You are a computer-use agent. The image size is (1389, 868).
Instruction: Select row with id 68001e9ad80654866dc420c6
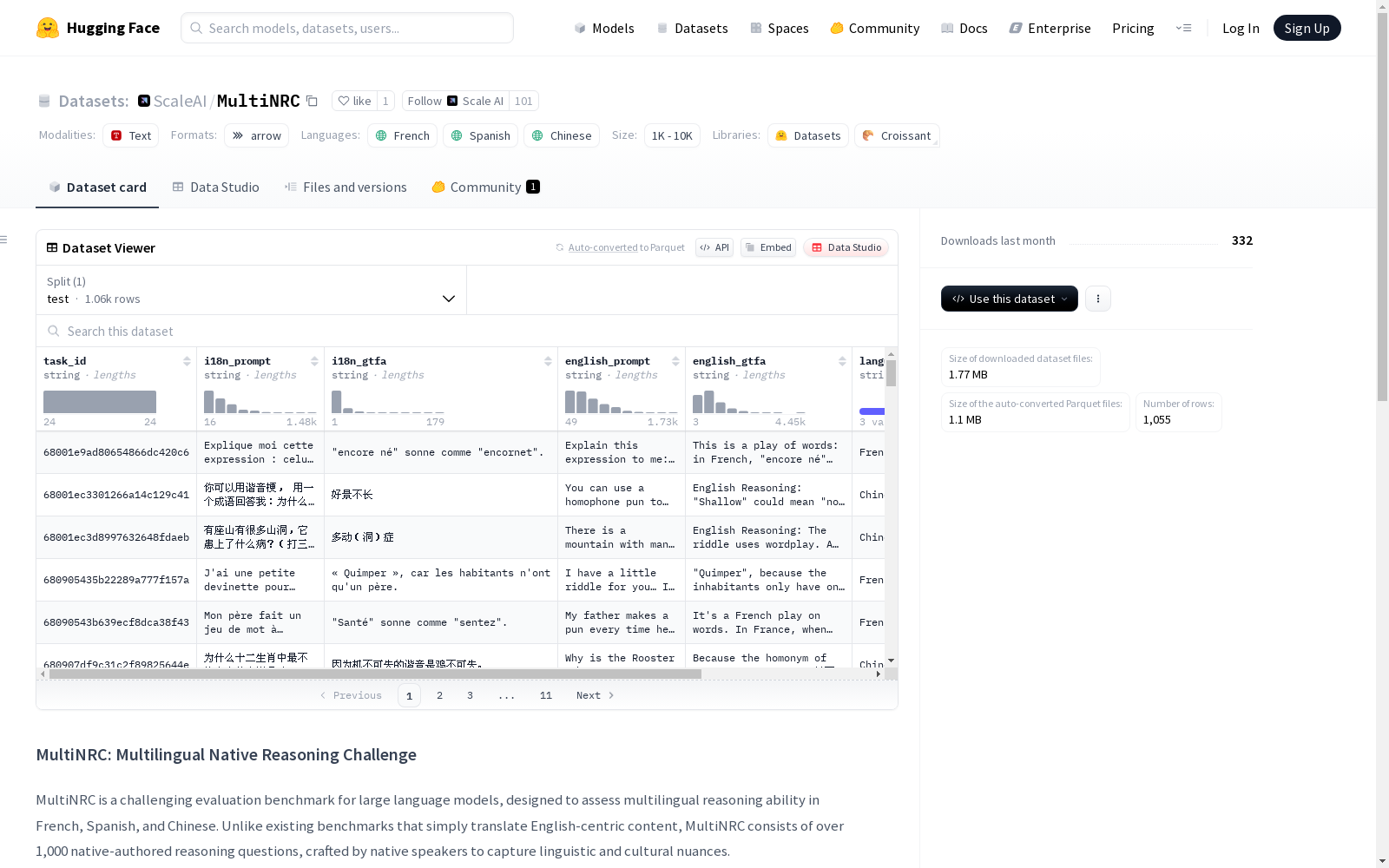click(x=116, y=452)
